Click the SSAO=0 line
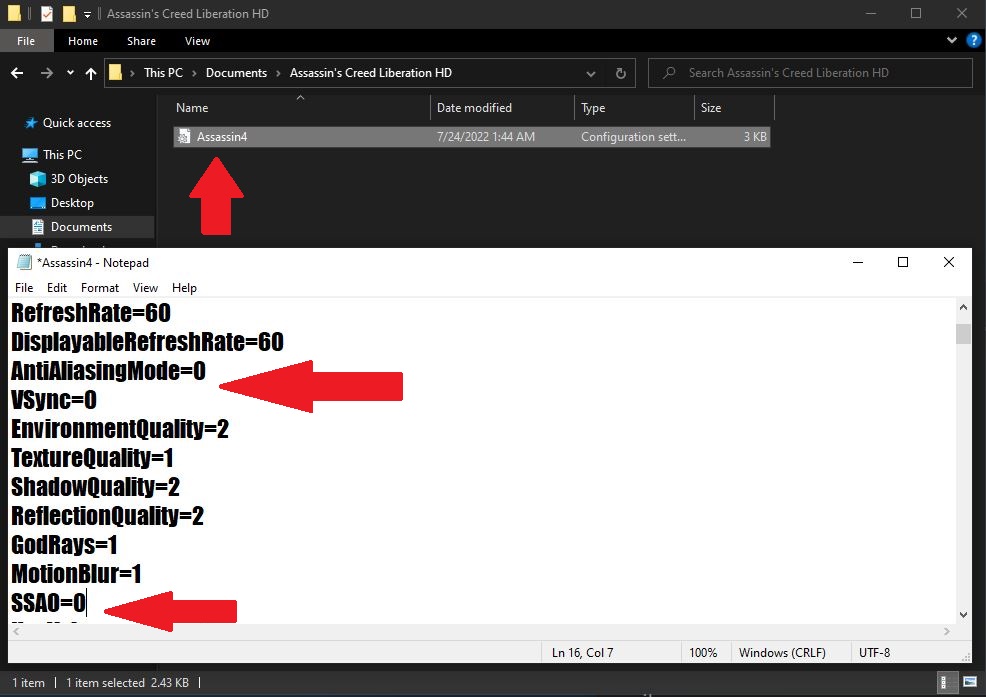 point(48,602)
